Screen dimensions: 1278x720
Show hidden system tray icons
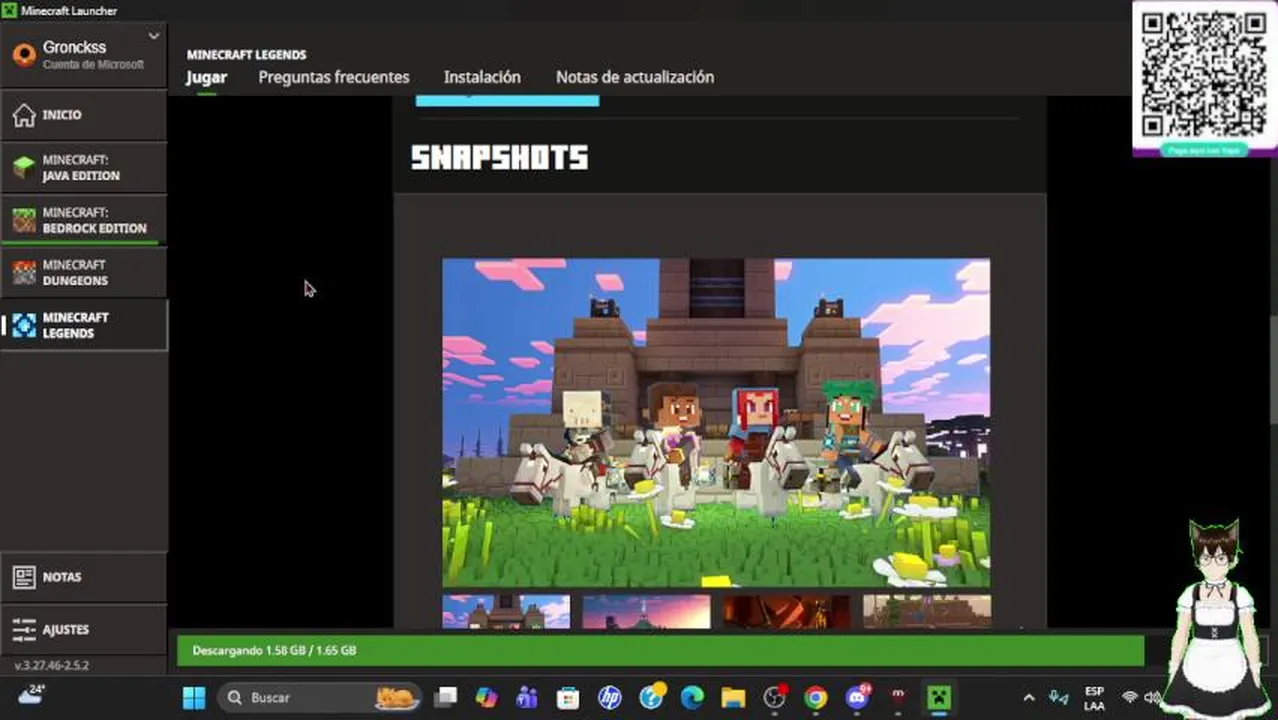click(x=1028, y=697)
